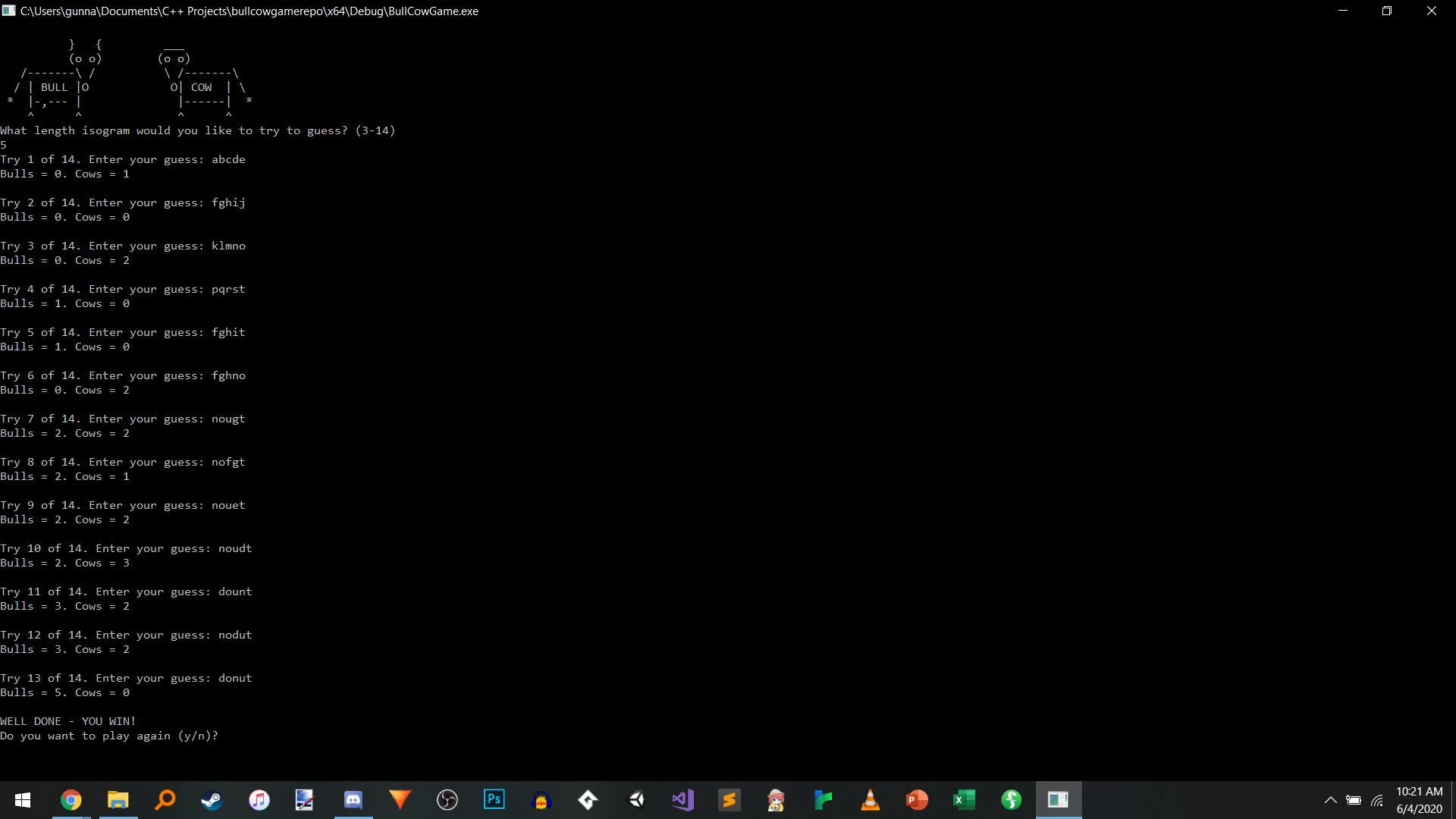Open VLC media player from the taskbar
Screen dimensions: 1456x819
coord(870,800)
